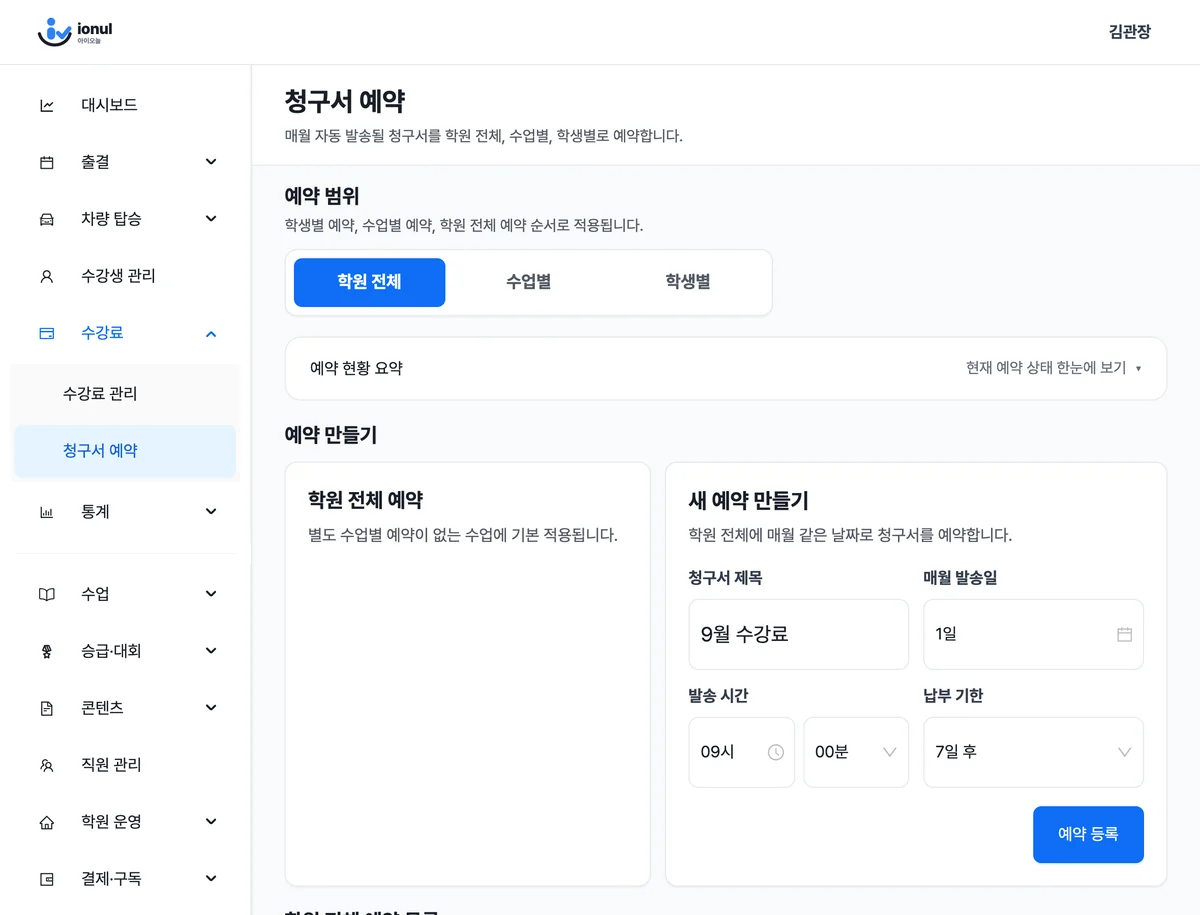Click the person icon beside 수강생 관리
The height and width of the screenshot is (915, 1200).
47,276
